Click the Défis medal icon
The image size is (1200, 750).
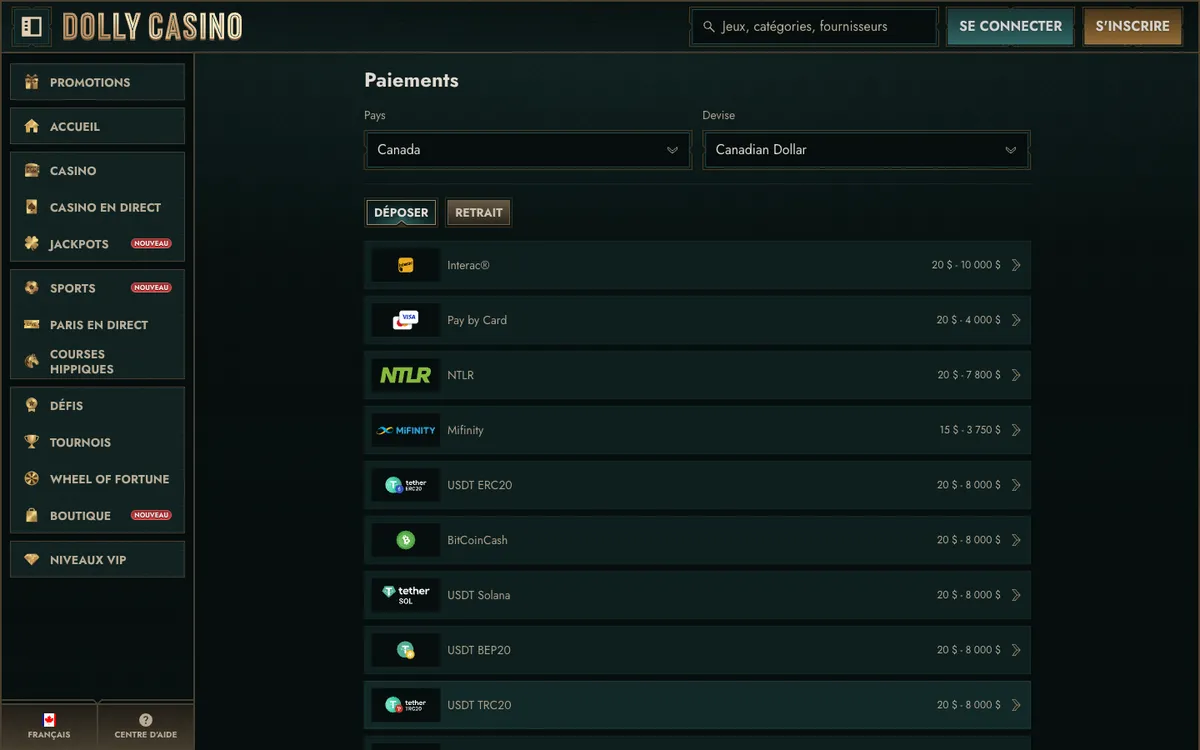32,406
